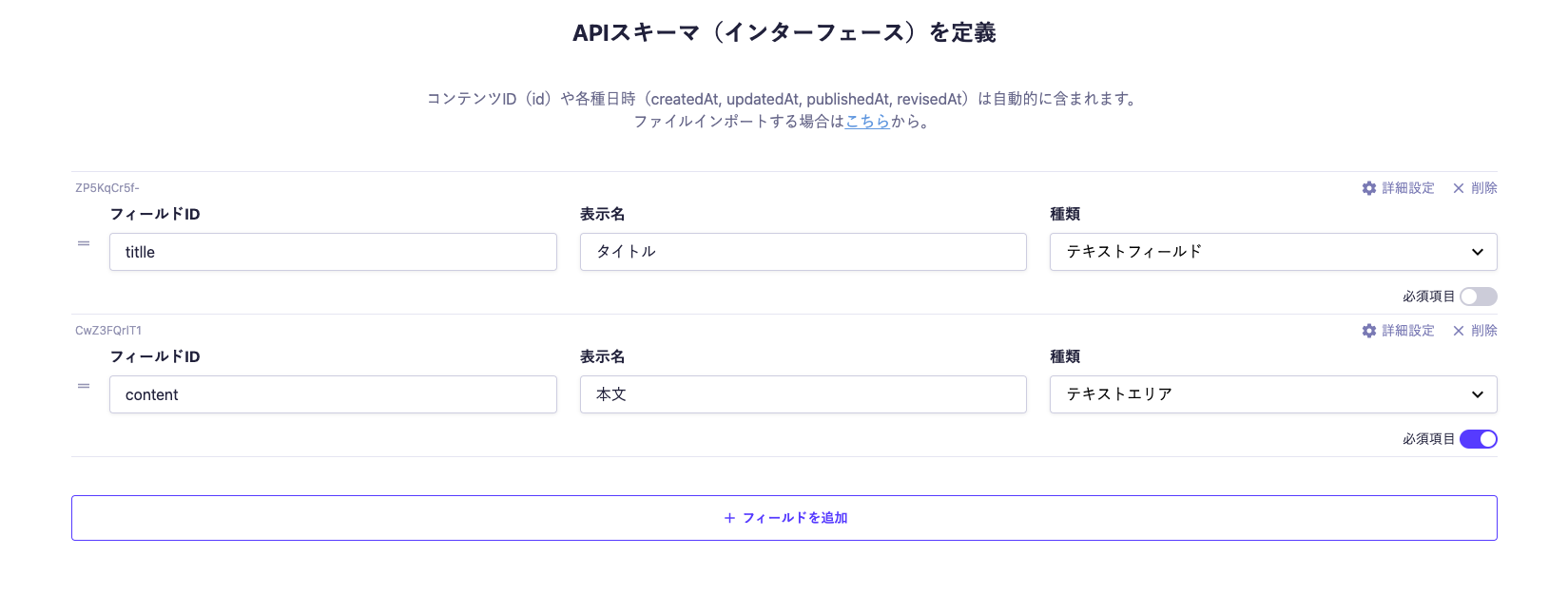
Task: Click the chevron on the テキストフィールド selector
Action: pyautogui.click(x=1478, y=252)
